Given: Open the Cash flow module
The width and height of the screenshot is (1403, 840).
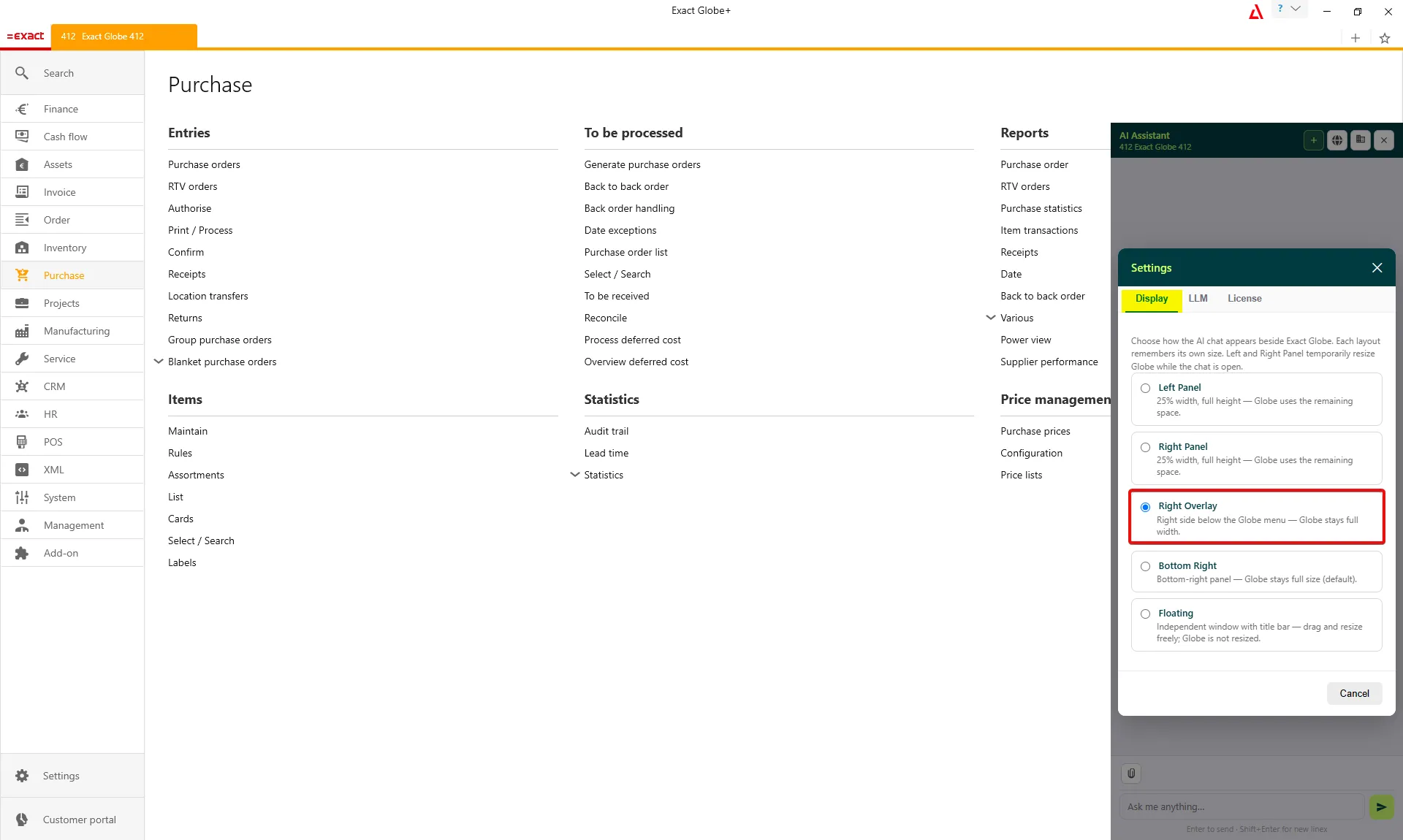Looking at the screenshot, I should tap(72, 137).
